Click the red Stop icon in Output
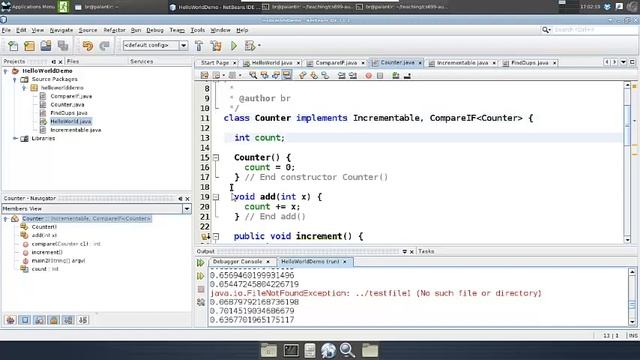The height and width of the screenshot is (360, 640). [x=201, y=289]
